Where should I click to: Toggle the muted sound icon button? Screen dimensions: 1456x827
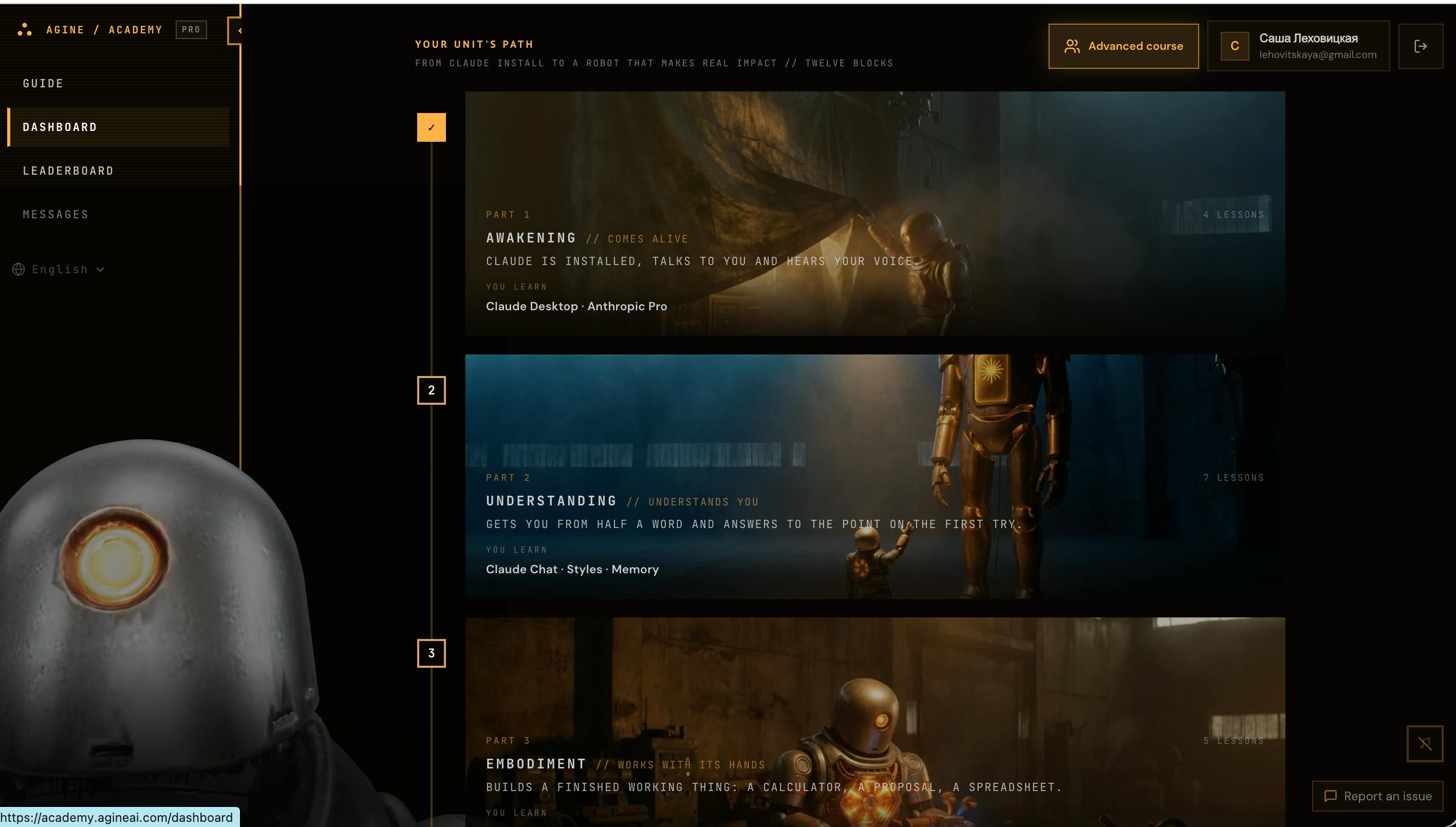[x=1425, y=743]
